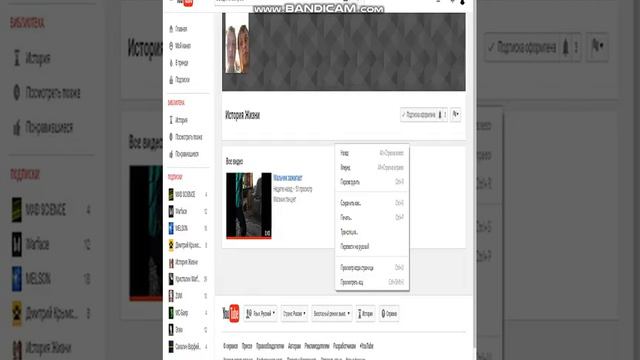The image size is (640, 360).
Task: Open Посмотреть позже clock icon
Action: (171, 137)
